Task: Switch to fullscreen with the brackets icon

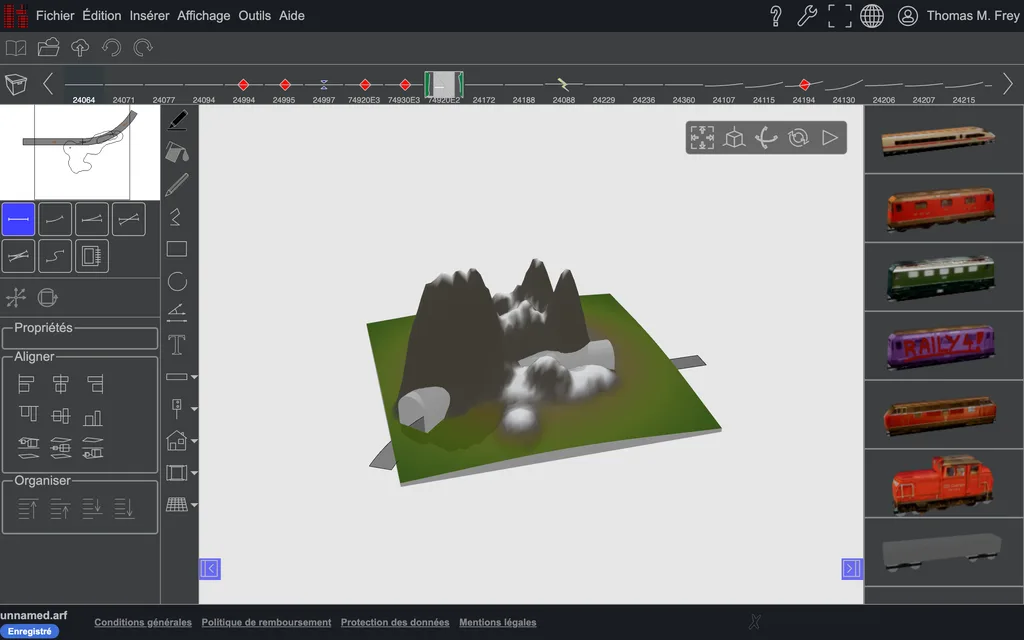Action: [x=840, y=16]
